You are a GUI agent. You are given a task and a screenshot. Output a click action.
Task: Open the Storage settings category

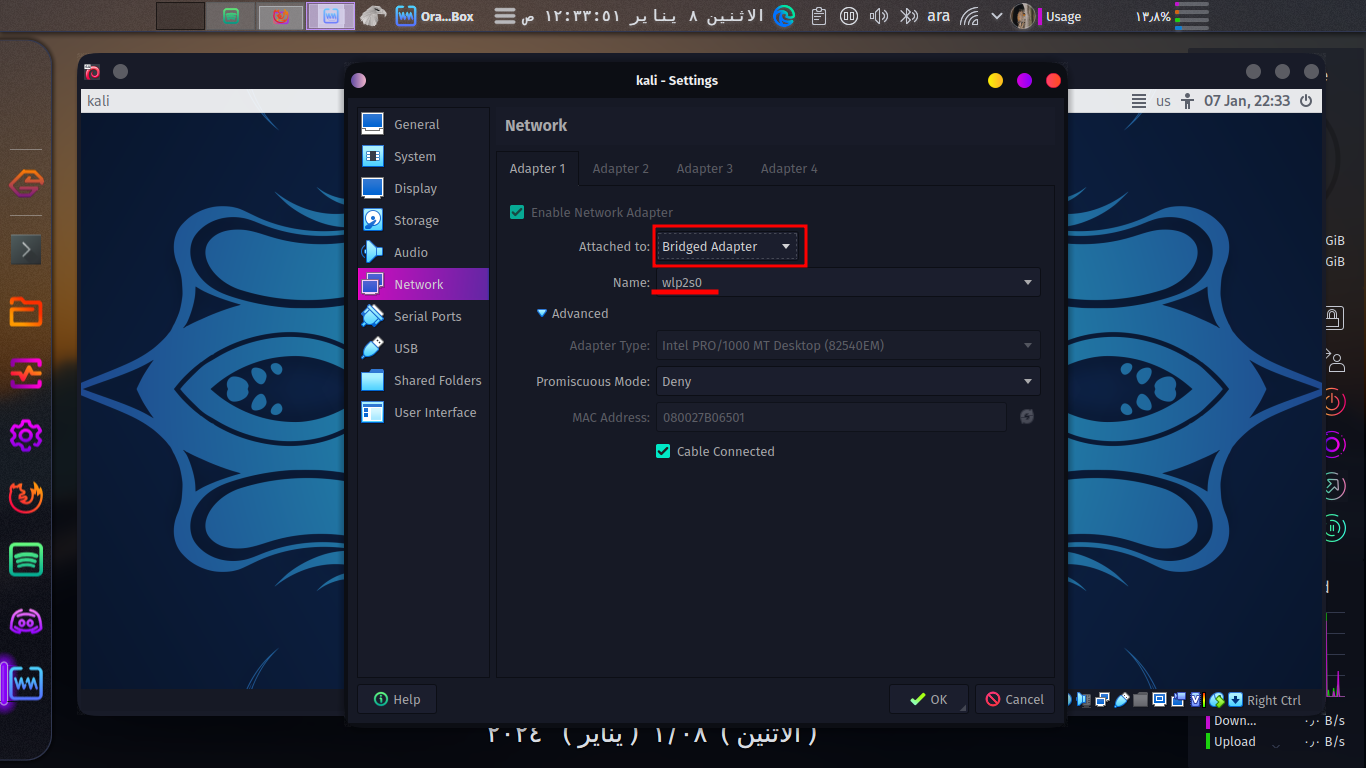[423, 220]
